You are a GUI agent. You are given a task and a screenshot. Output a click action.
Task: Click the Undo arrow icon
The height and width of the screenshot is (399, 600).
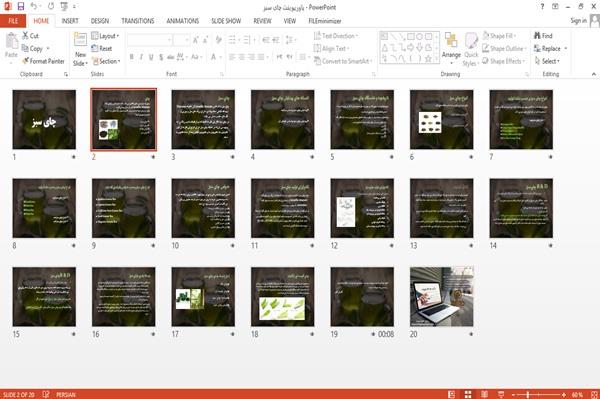pos(34,6)
